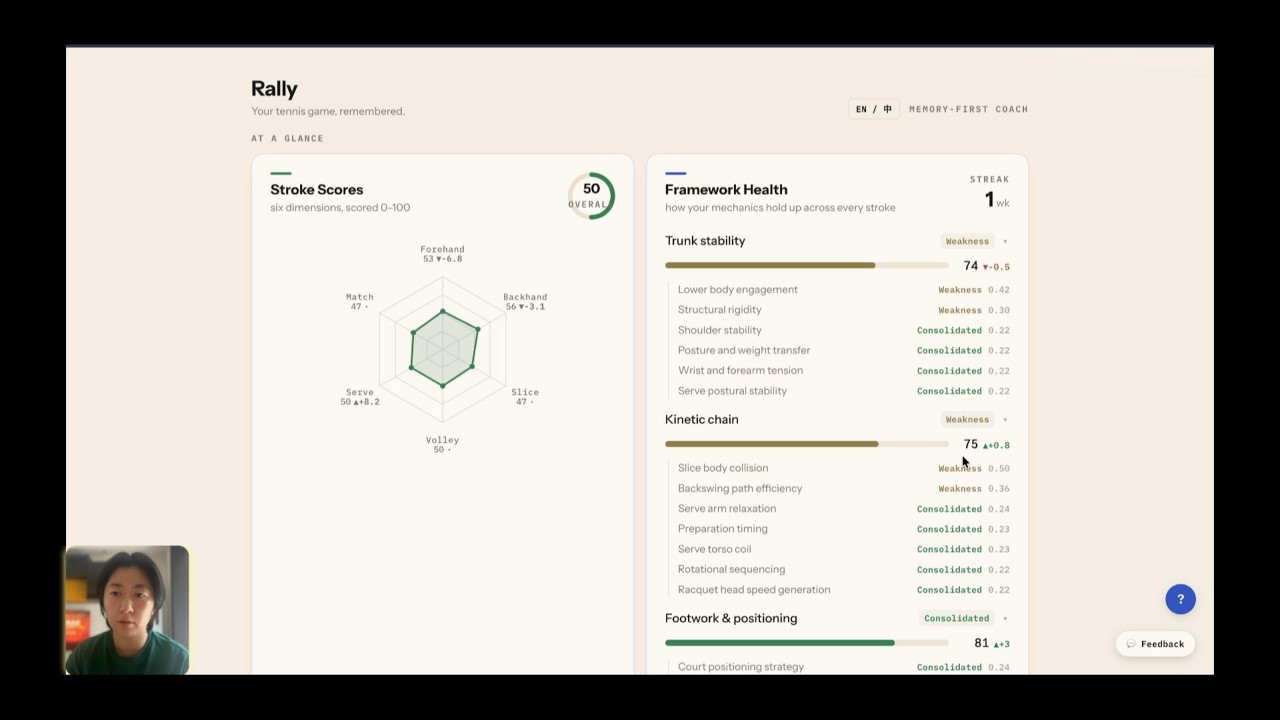The image size is (1280, 720).
Task: Click the Shoulder stability row
Action: pyautogui.click(x=843, y=330)
